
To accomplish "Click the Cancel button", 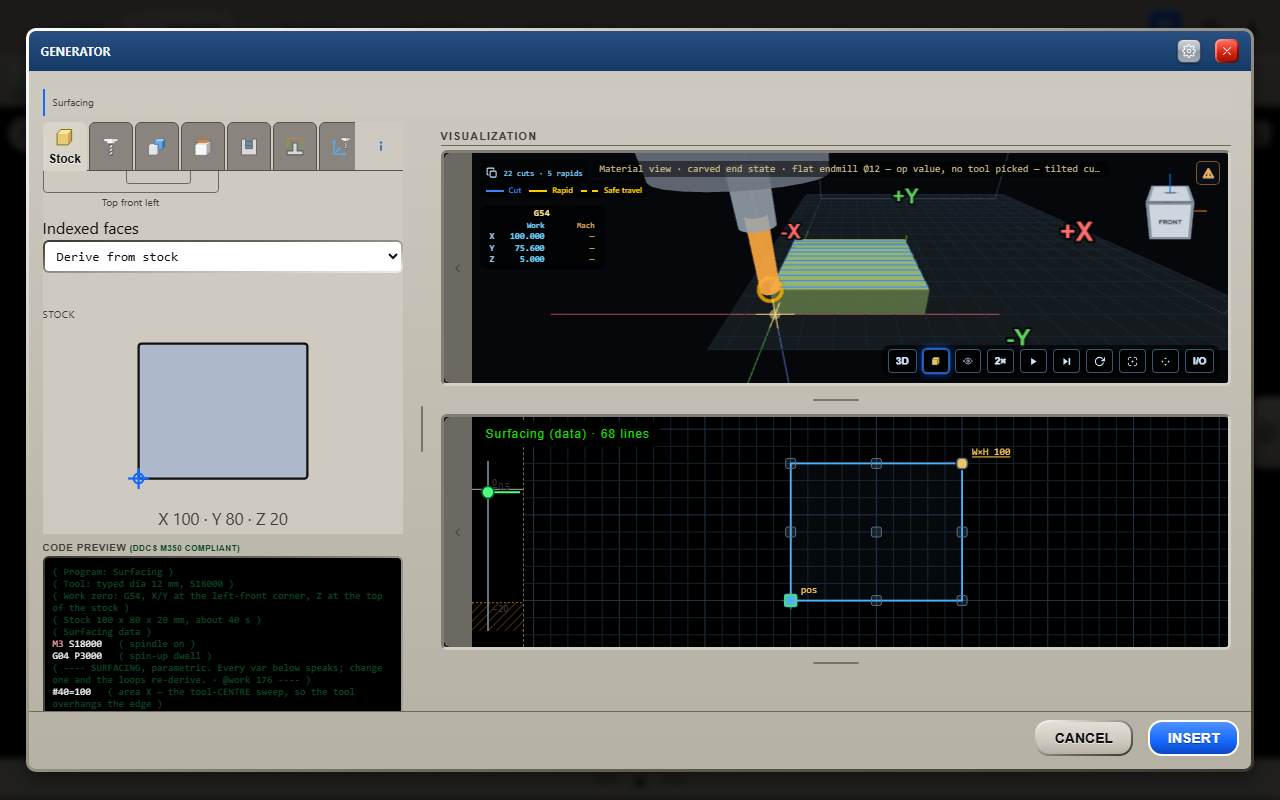I will 1083,738.
